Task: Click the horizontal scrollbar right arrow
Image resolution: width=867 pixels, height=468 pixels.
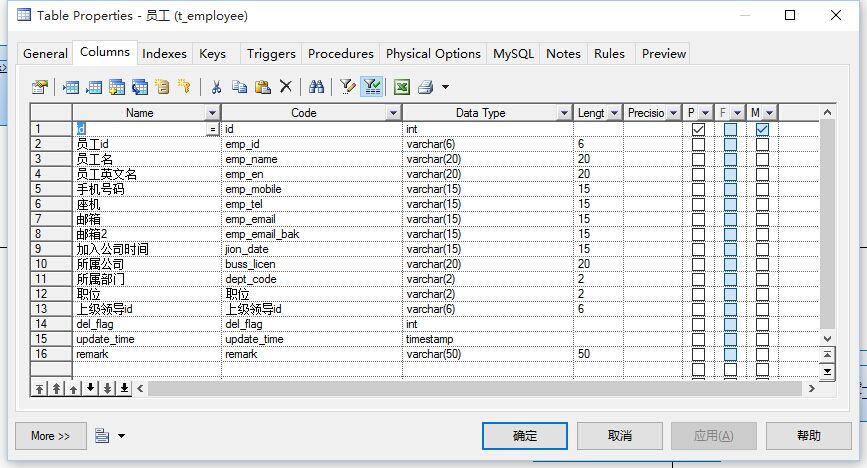Action: click(x=811, y=388)
